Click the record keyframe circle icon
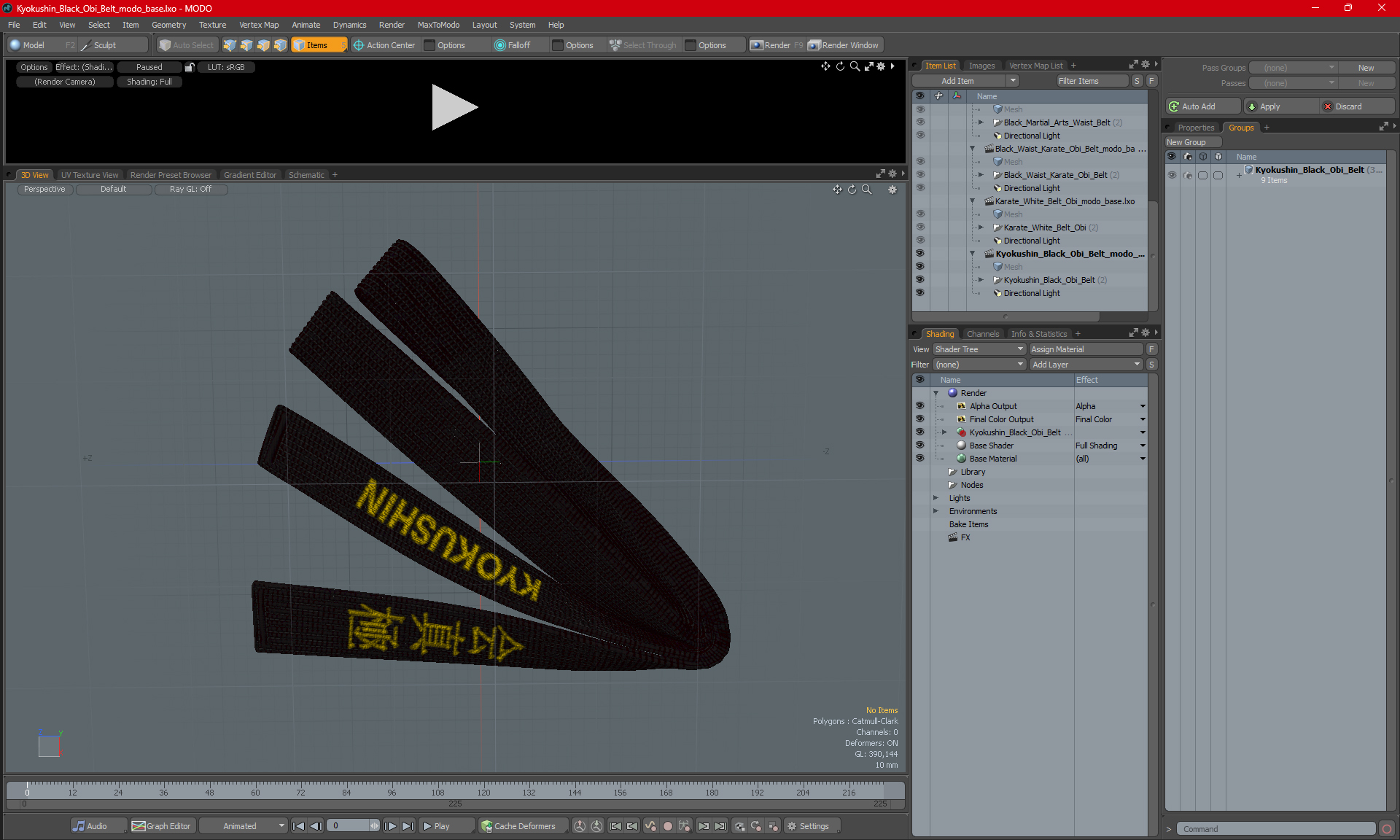 point(667,826)
